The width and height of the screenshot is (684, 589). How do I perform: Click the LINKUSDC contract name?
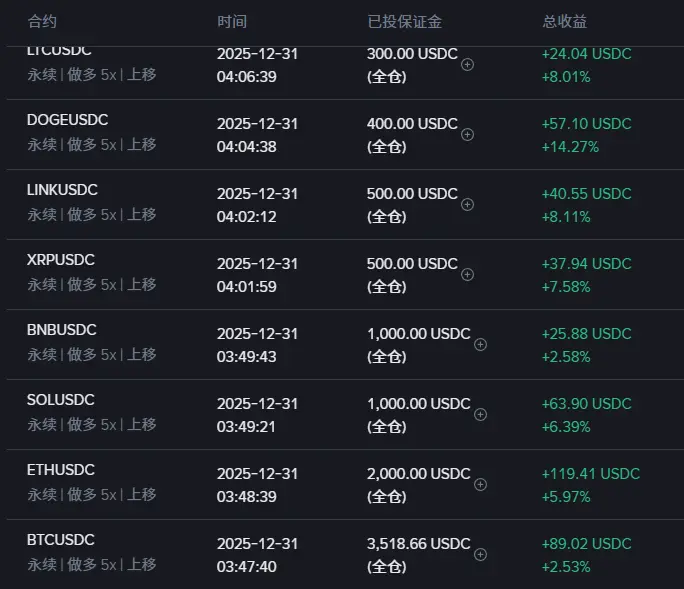point(62,190)
